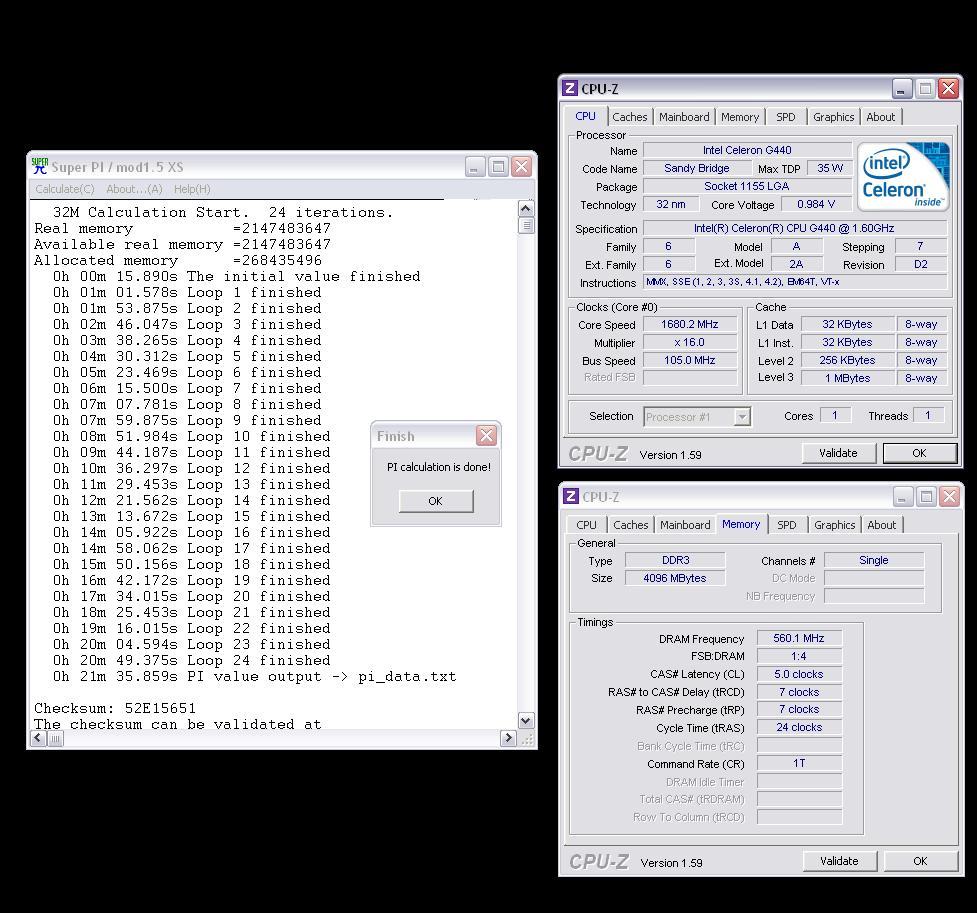Click the DRAM Frequency value 560.1 MHz
This screenshot has width=977, height=913.
[x=799, y=638]
